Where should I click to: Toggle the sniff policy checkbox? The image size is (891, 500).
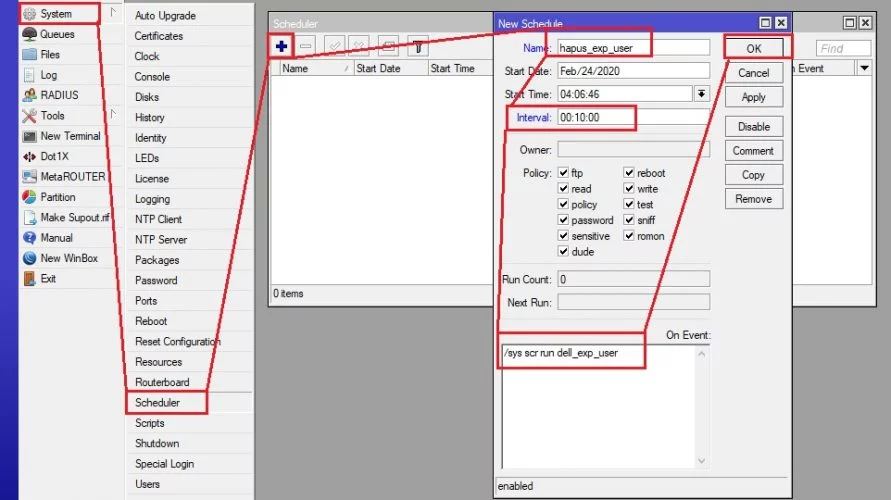629,220
